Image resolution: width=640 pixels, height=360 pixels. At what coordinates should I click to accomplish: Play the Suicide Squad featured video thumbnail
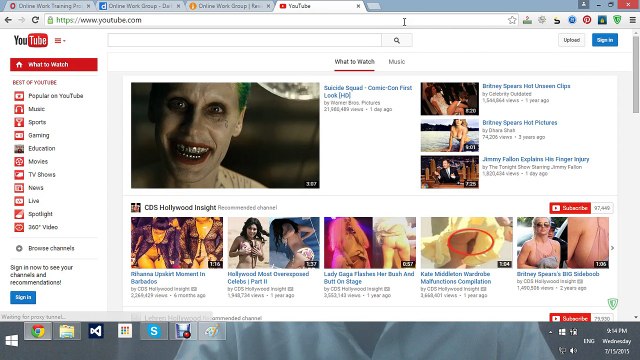coord(225,136)
